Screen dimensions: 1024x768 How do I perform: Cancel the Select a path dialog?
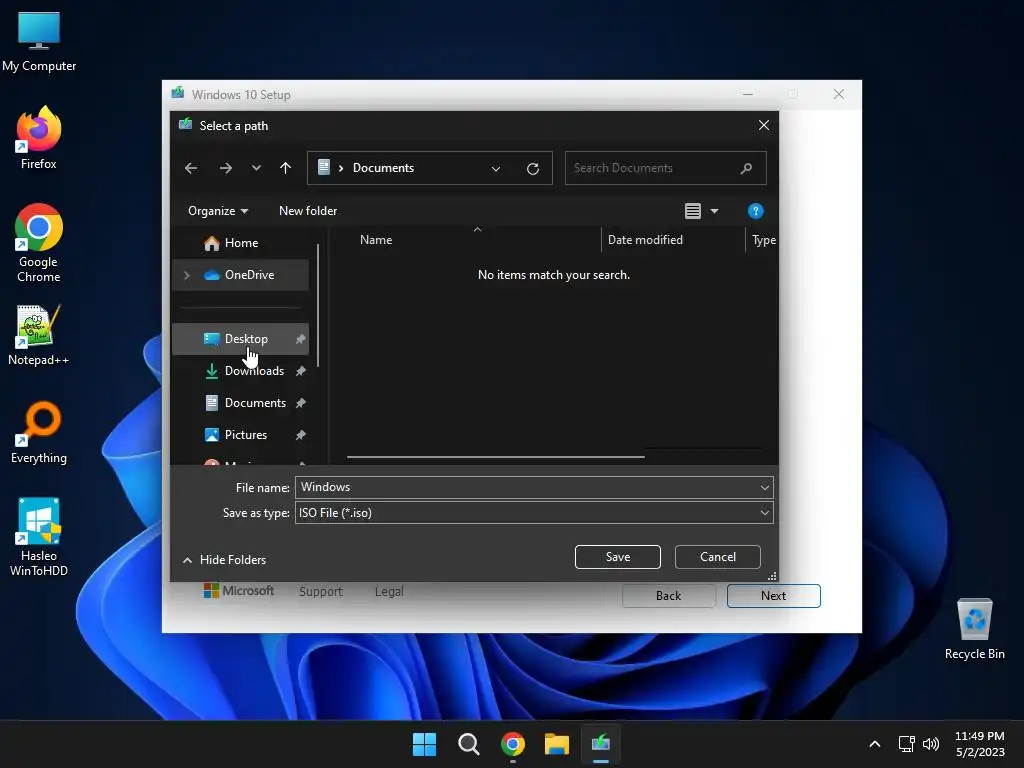(718, 557)
